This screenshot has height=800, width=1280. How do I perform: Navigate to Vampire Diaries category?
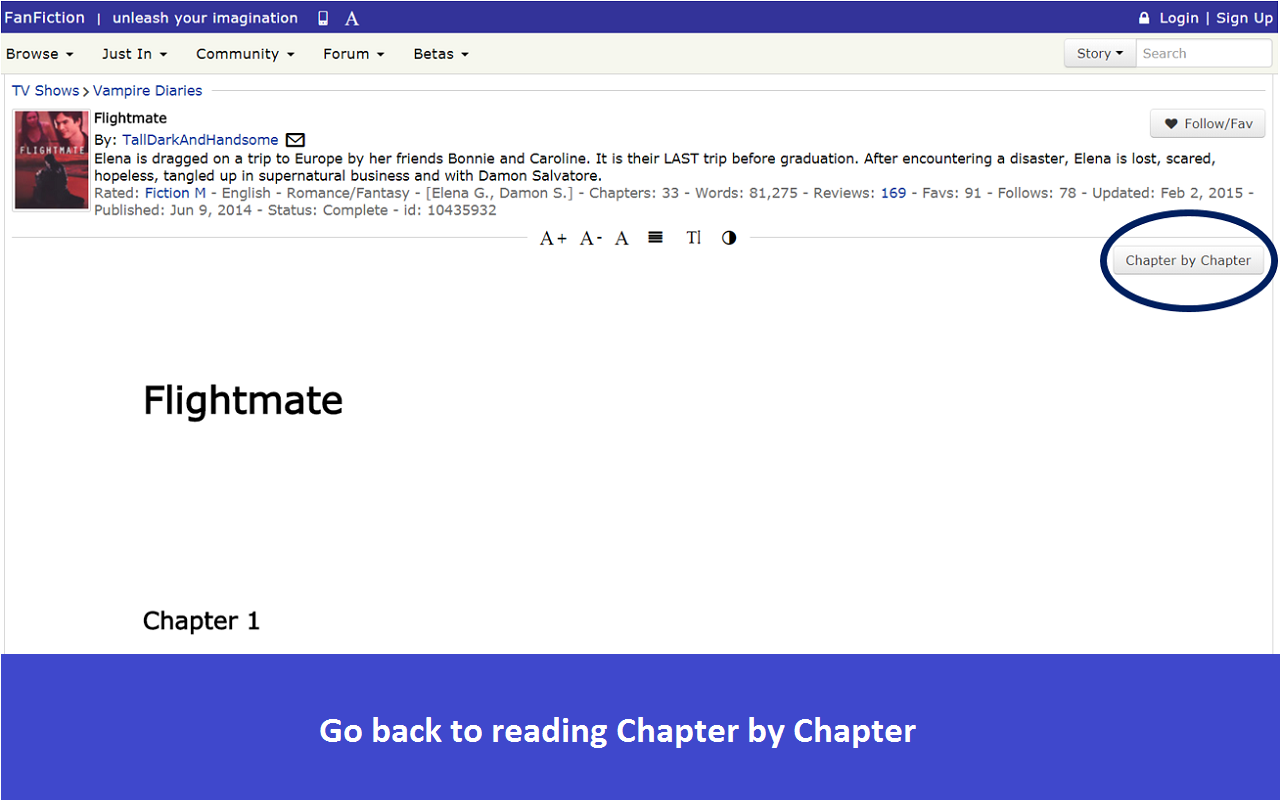(x=147, y=90)
